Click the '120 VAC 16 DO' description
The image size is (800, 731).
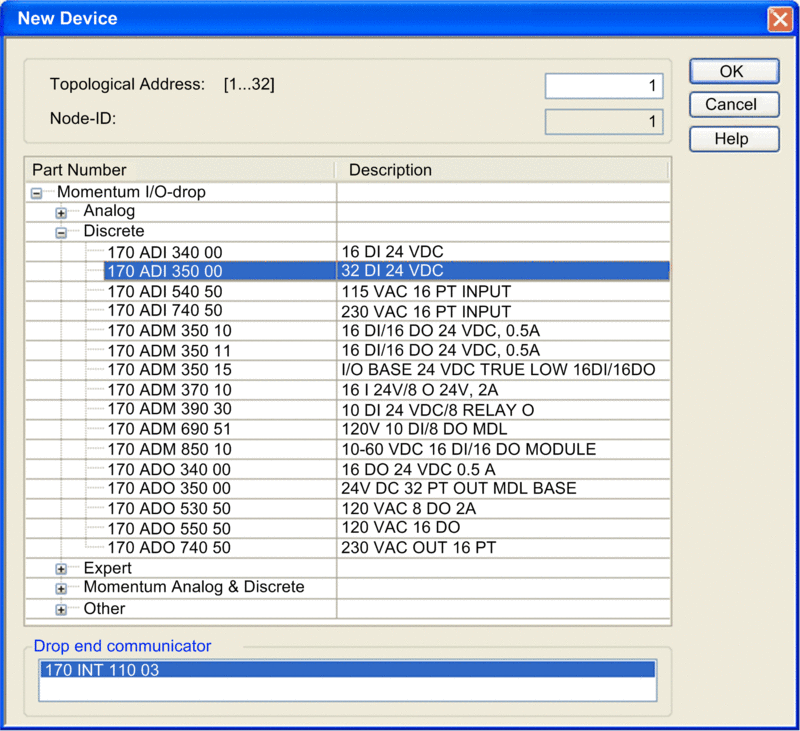point(401,527)
